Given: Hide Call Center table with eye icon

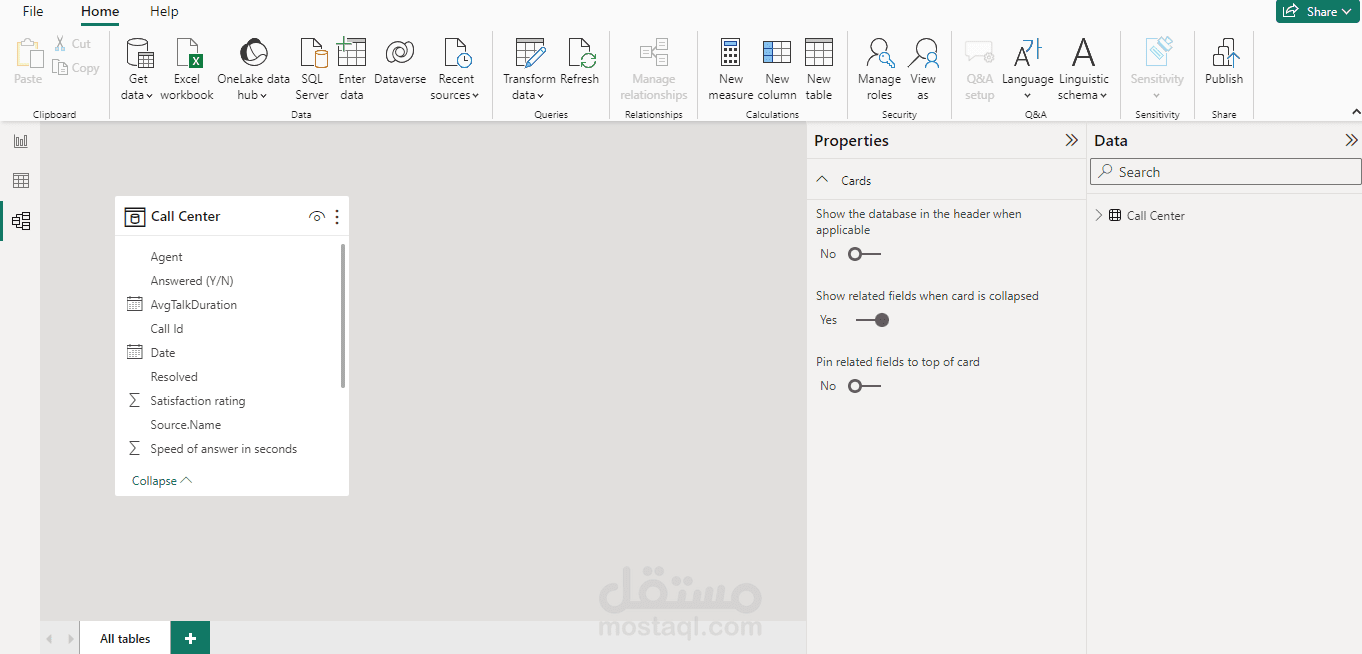Looking at the screenshot, I should 317,216.
